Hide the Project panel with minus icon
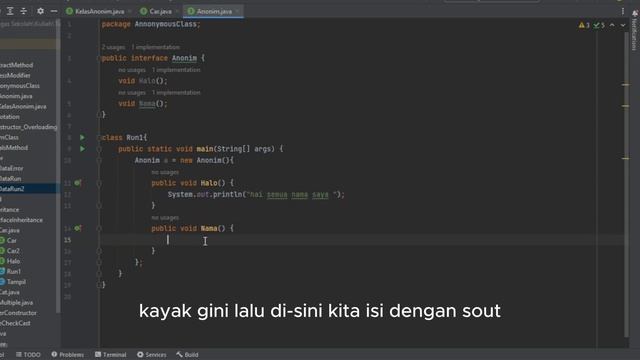640x360 pixels. [54, 11]
